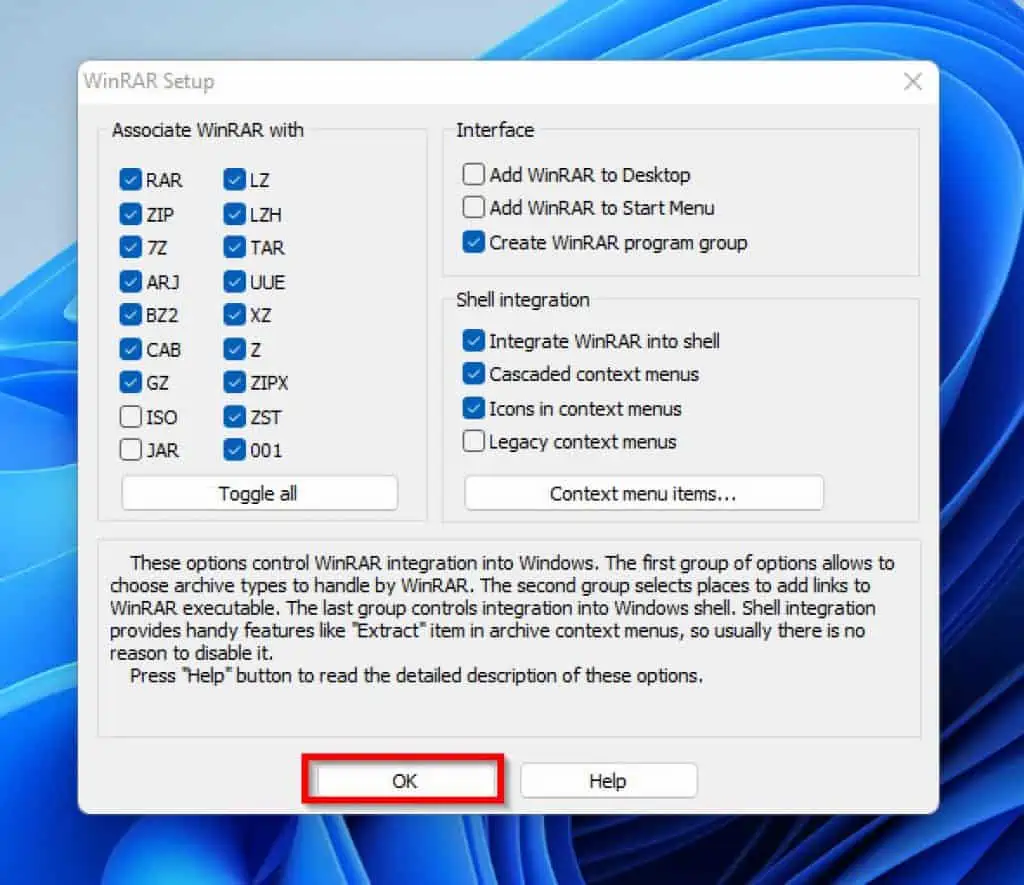Open the Help button
This screenshot has width=1024, height=885.
[x=608, y=780]
